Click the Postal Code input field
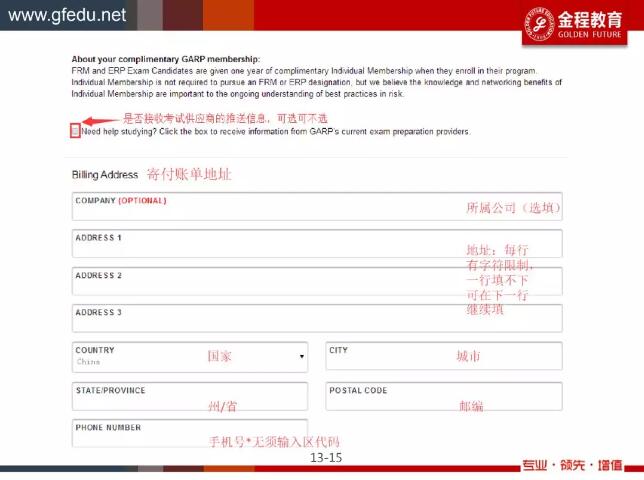Viewport: 644px width, 480px height. [444, 397]
